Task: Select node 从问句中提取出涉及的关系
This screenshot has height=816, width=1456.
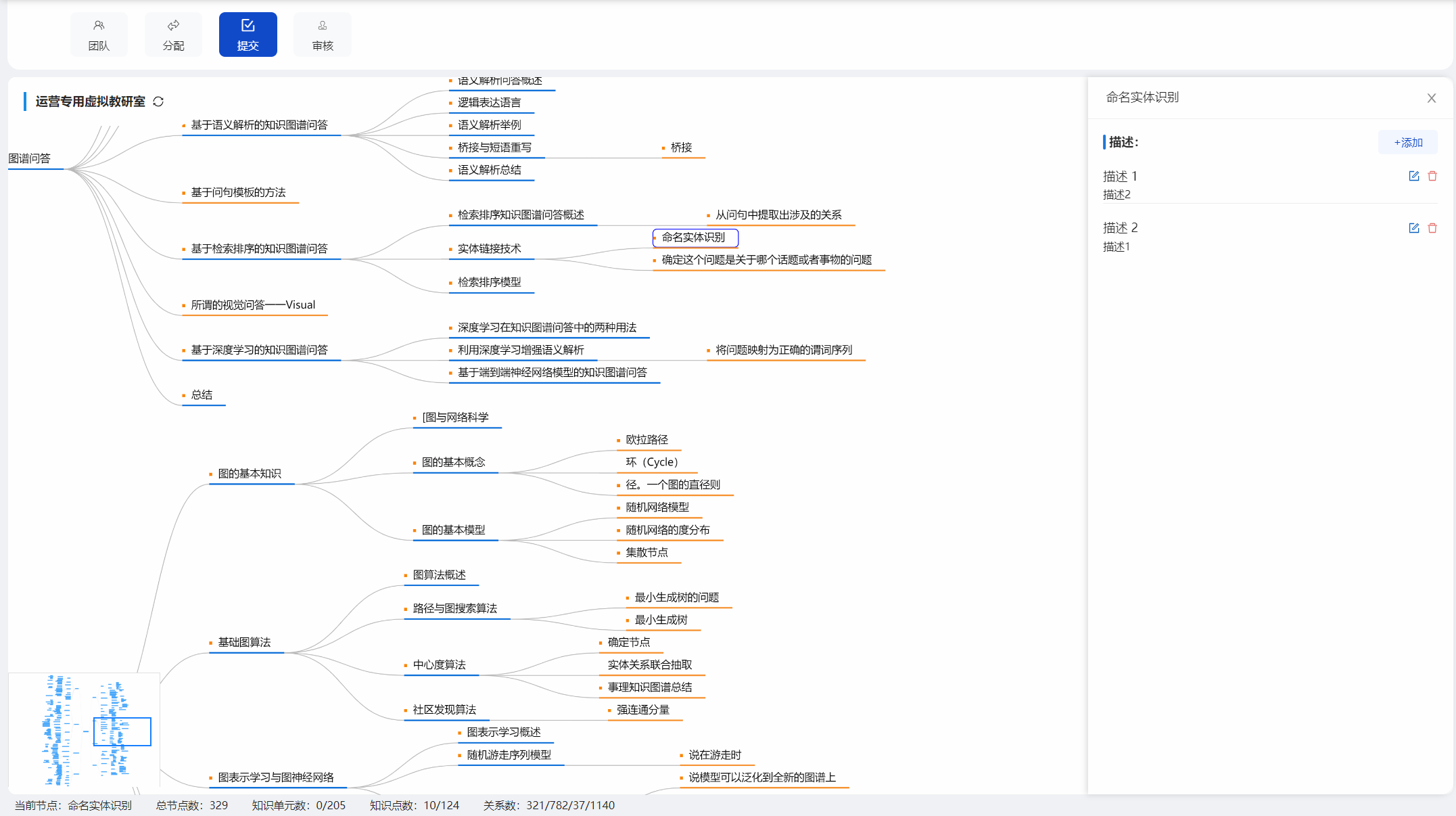Action: [778, 215]
